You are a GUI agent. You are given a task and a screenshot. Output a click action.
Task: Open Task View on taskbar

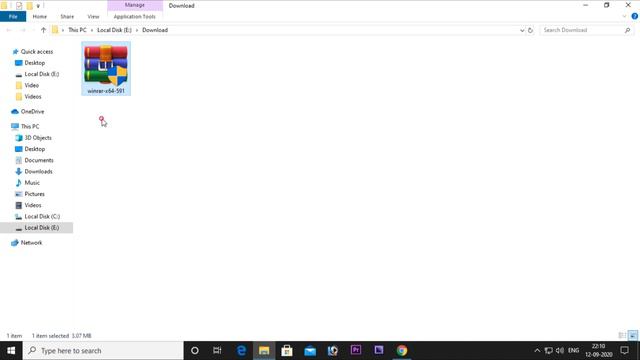pos(217,351)
